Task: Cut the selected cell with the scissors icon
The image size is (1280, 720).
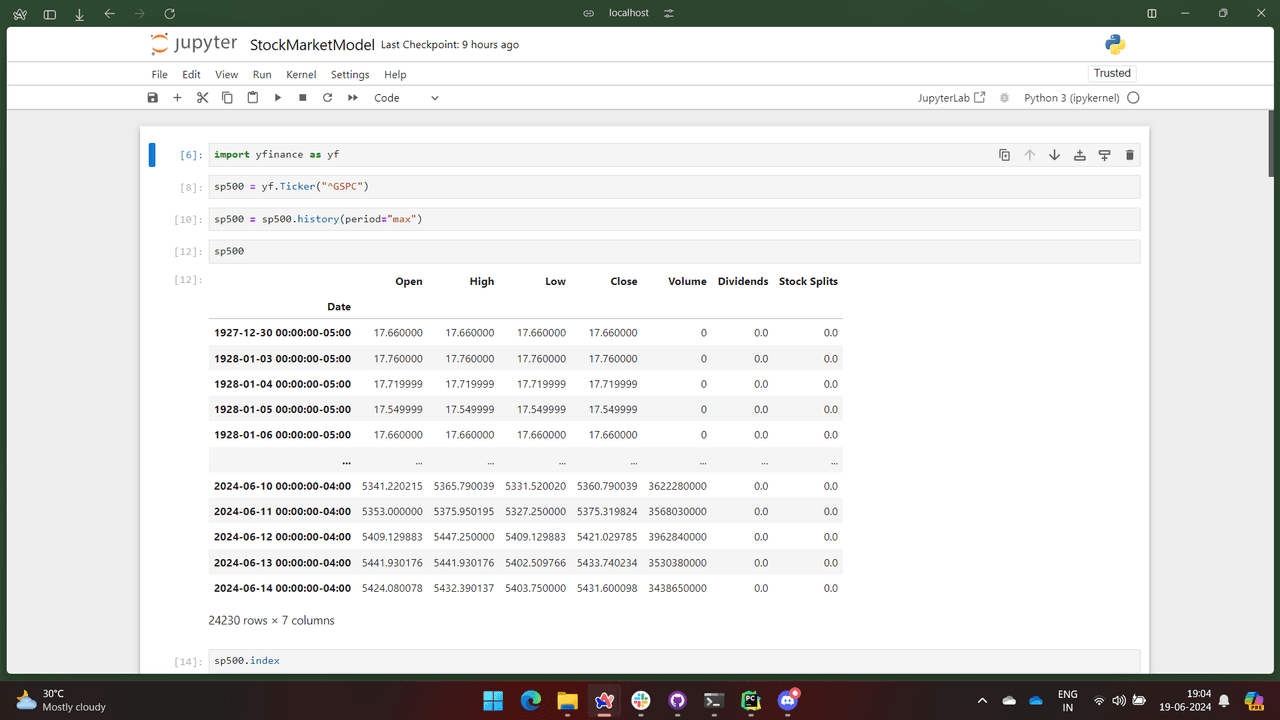Action: pos(202,98)
